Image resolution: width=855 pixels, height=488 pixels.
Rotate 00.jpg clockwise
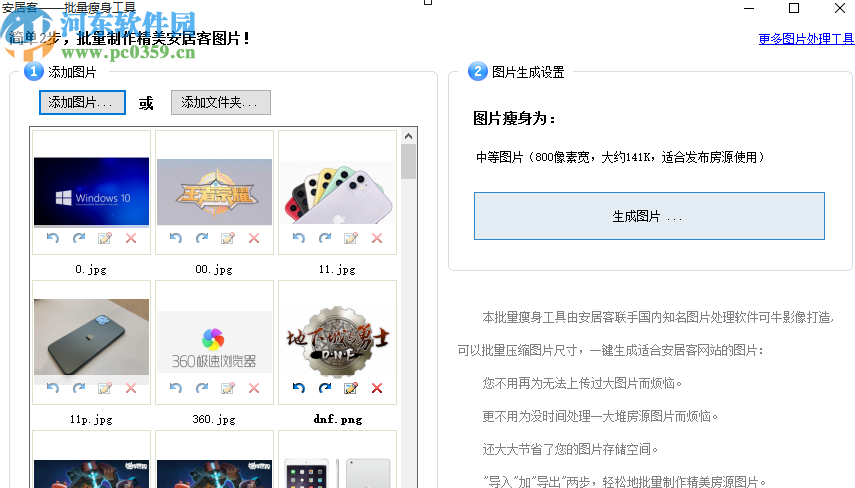(202, 238)
